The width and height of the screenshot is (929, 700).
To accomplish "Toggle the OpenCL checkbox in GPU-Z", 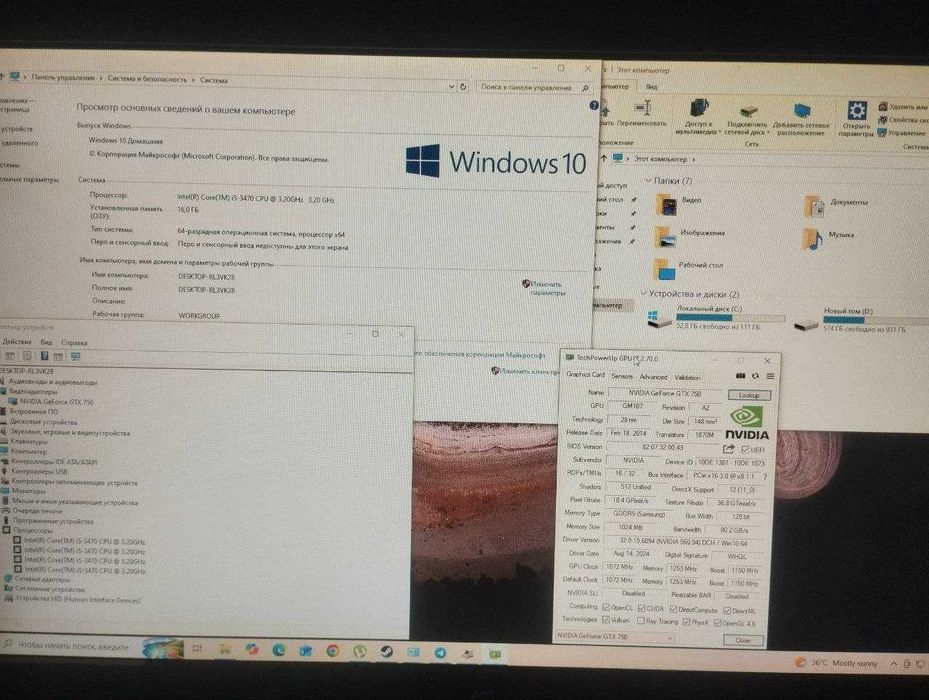I will (606, 608).
